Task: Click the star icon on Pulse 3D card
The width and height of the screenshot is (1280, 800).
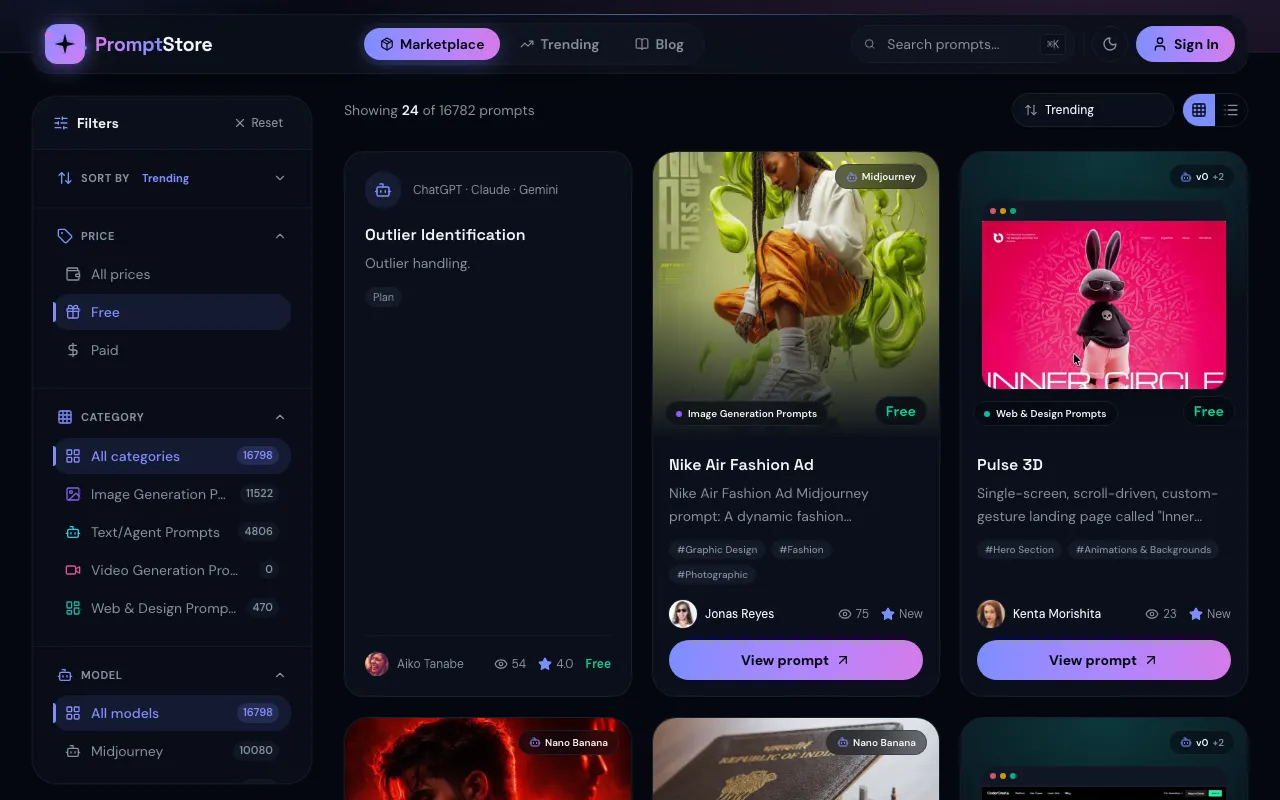Action: (x=1196, y=614)
